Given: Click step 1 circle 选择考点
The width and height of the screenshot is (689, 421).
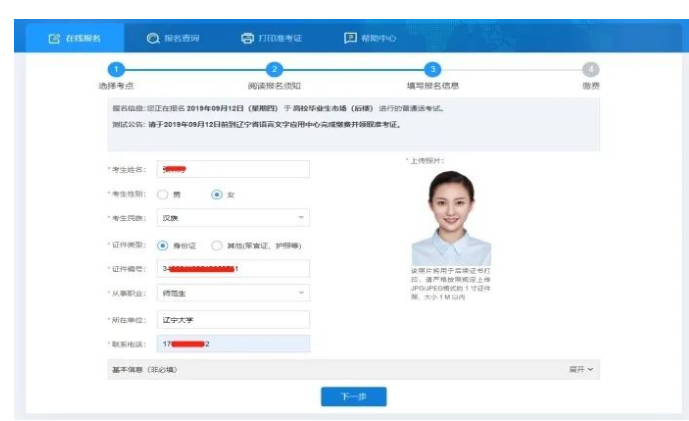Looking at the screenshot, I should 116,69.
